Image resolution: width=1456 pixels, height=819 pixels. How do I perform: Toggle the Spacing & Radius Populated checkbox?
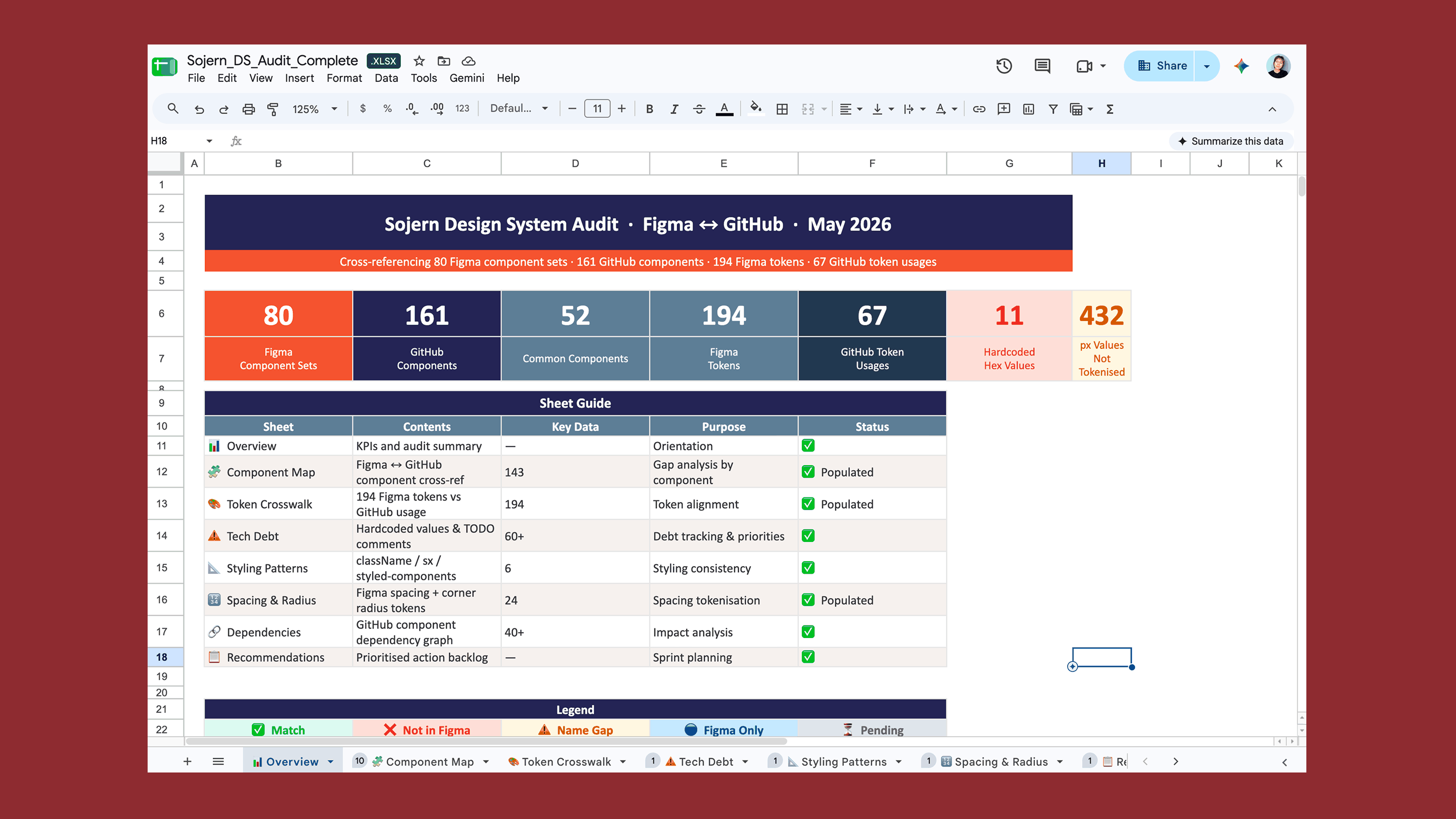coord(808,600)
